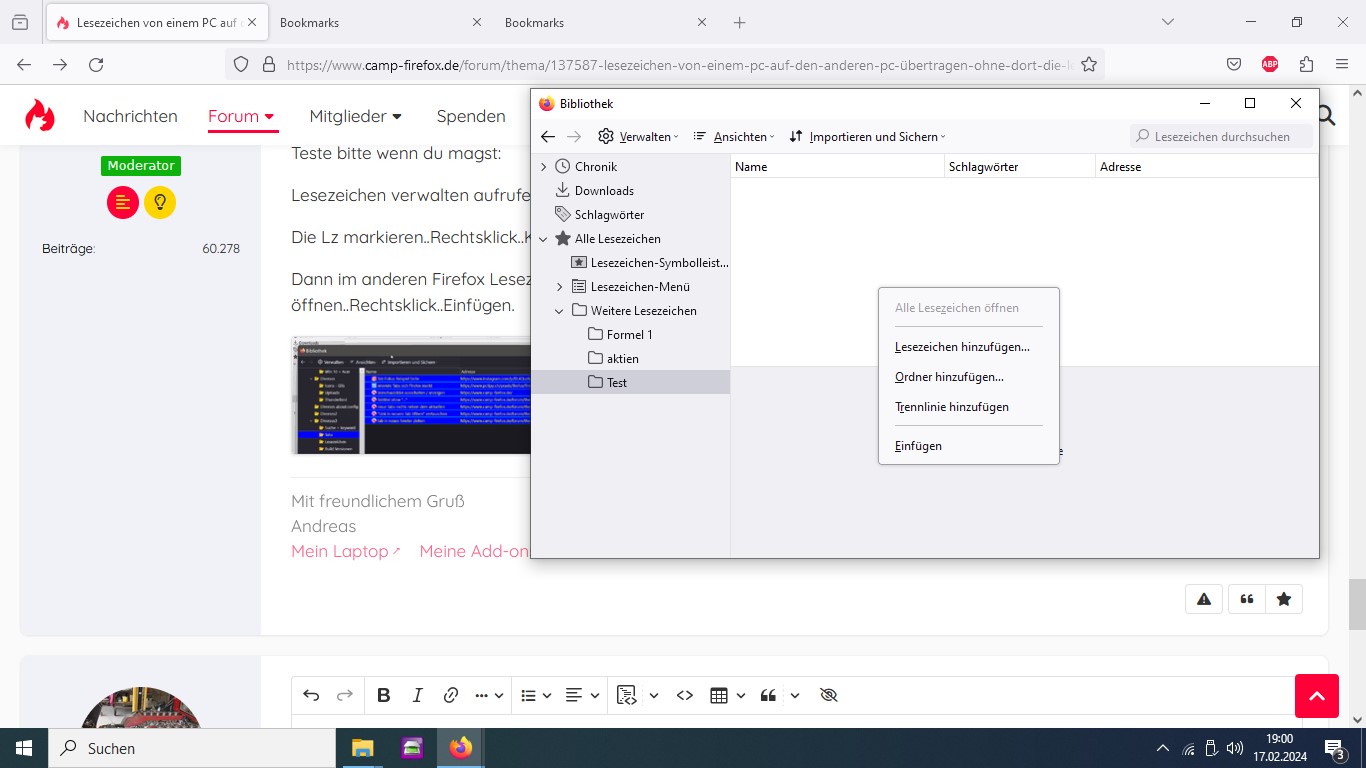This screenshot has width=1366, height=768.
Task: Select the Formel 1 bookmark folder
Action: [x=629, y=335]
